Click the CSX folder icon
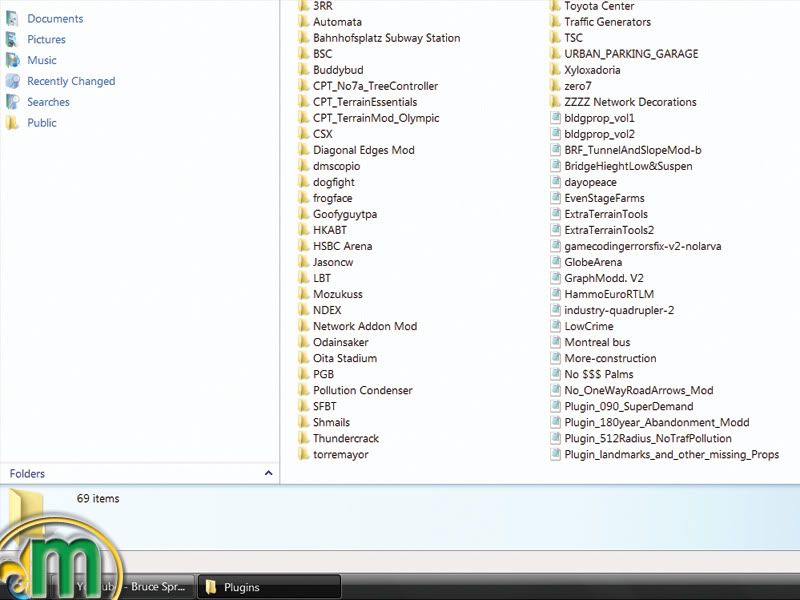Screen dimensions: 800x600 click(x=304, y=134)
